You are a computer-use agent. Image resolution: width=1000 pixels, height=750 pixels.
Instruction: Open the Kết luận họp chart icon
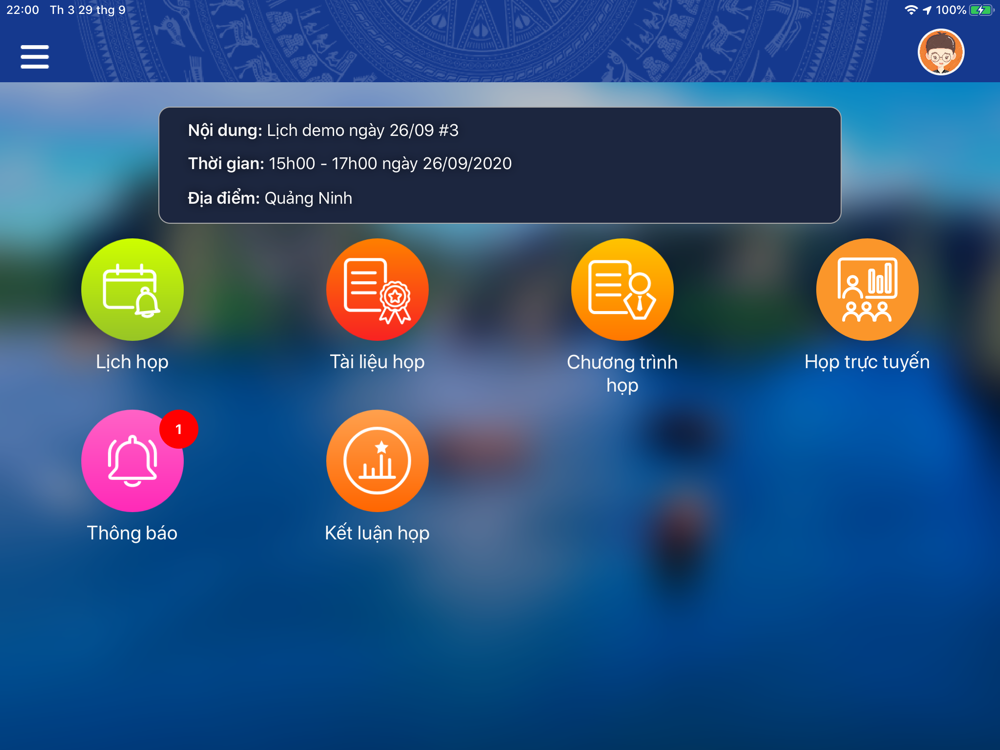pyautogui.click(x=377, y=460)
